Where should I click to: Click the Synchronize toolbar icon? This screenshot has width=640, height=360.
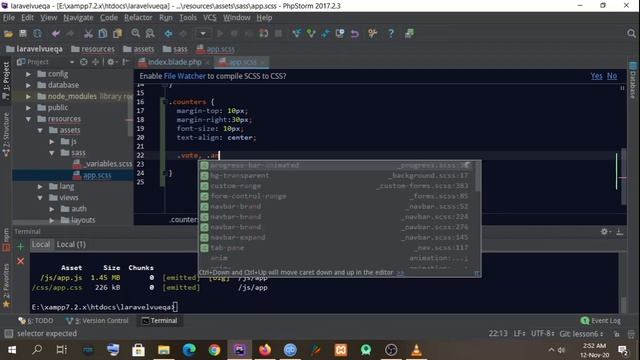(x=38, y=33)
